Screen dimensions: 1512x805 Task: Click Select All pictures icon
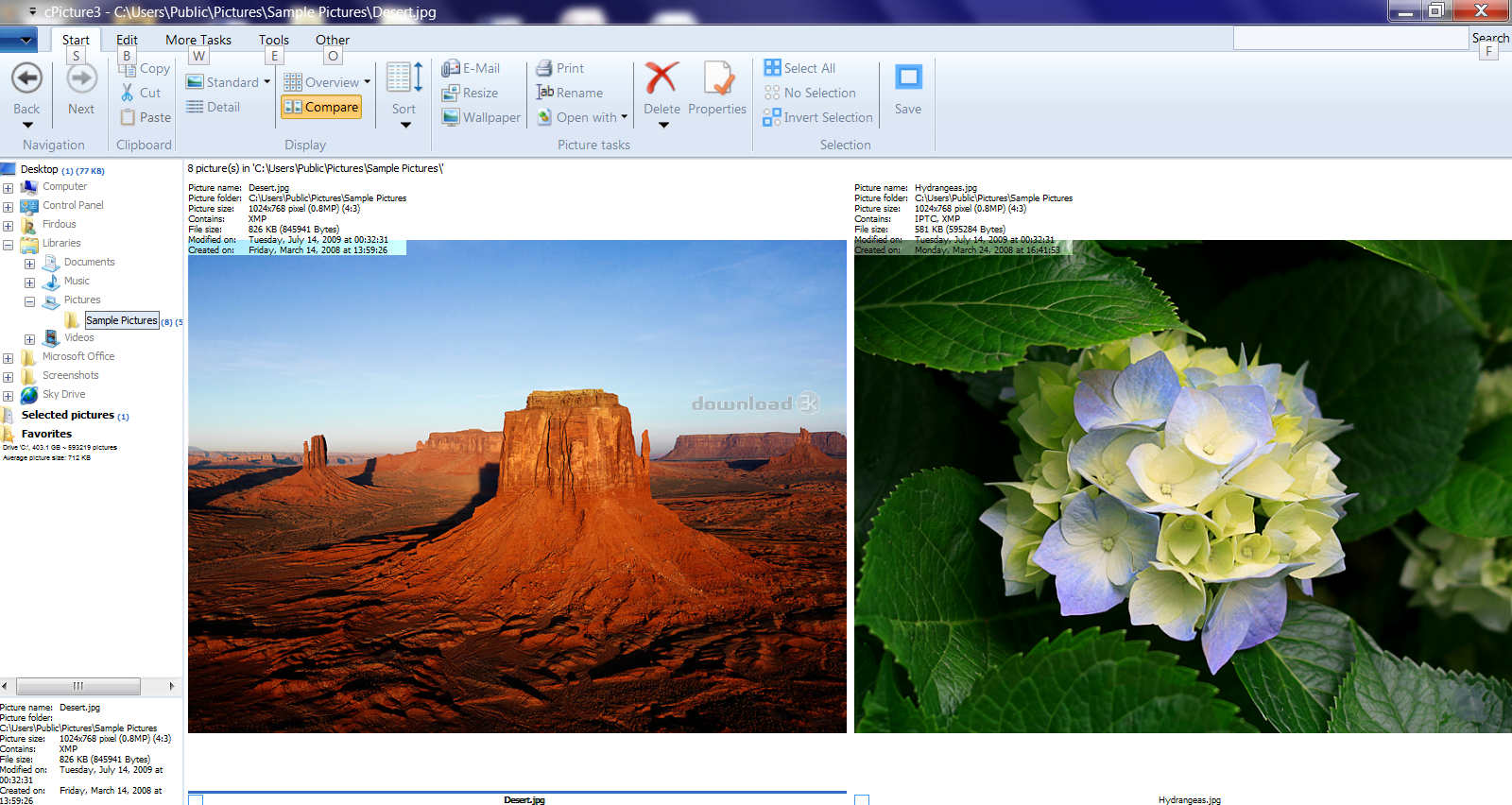tap(773, 68)
